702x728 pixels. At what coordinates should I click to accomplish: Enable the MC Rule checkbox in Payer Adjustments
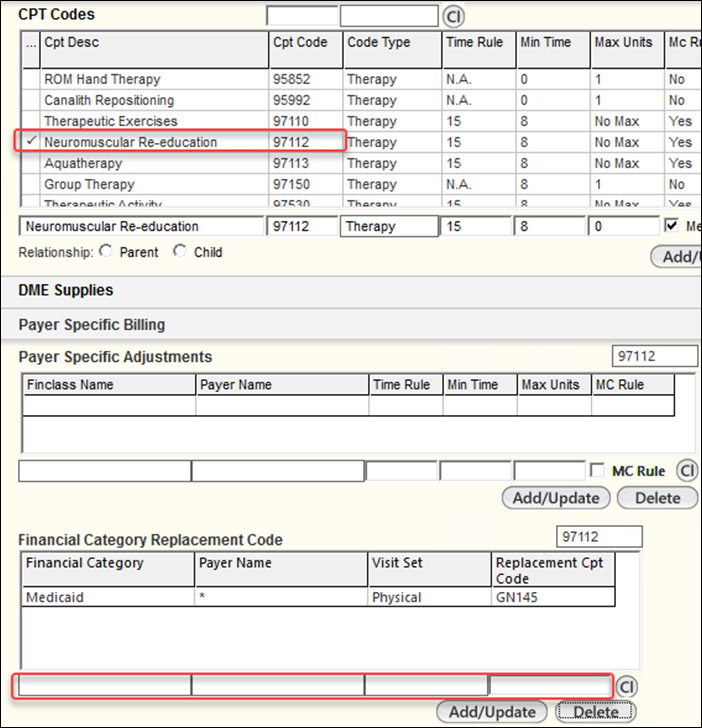[x=597, y=470]
